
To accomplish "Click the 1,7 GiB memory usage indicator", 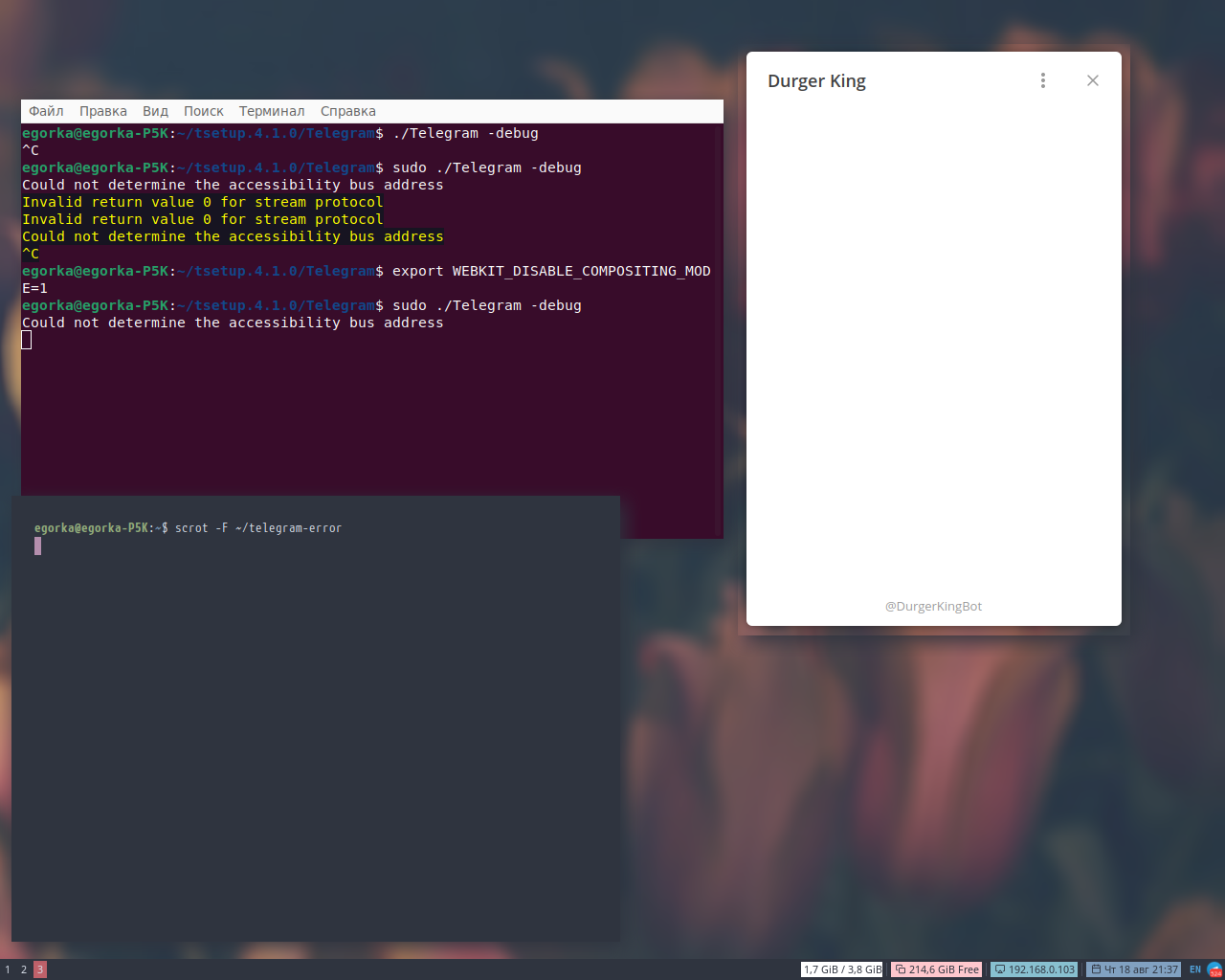I will [x=840, y=969].
